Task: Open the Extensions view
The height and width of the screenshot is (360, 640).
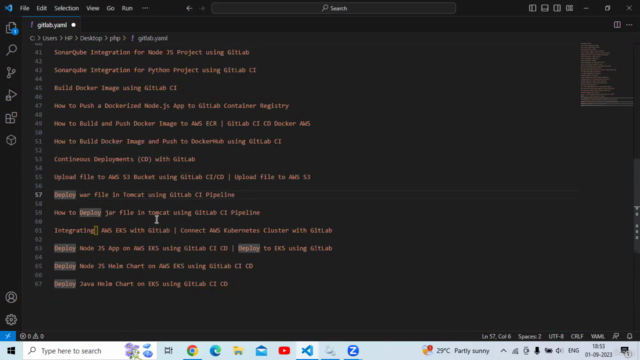Action: (x=11, y=118)
